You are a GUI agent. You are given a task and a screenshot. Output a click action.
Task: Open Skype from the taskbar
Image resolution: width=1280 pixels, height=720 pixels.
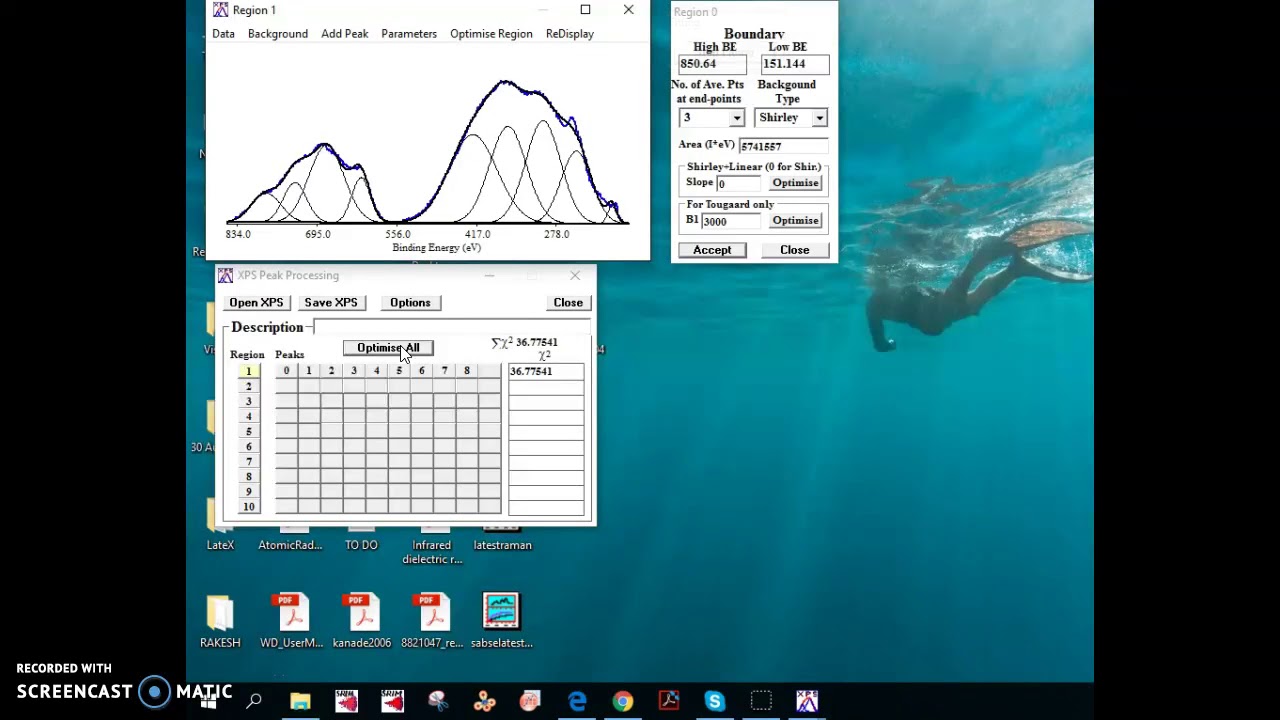(714, 701)
